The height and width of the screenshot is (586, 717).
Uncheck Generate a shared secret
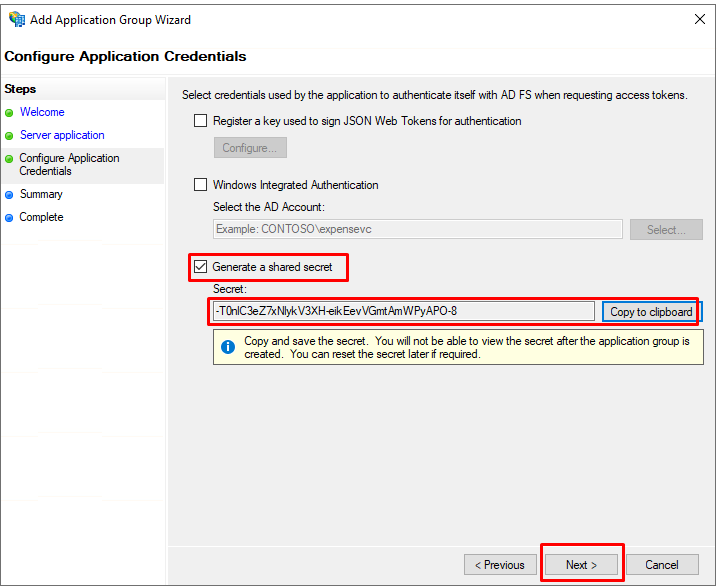click(200, 266)
